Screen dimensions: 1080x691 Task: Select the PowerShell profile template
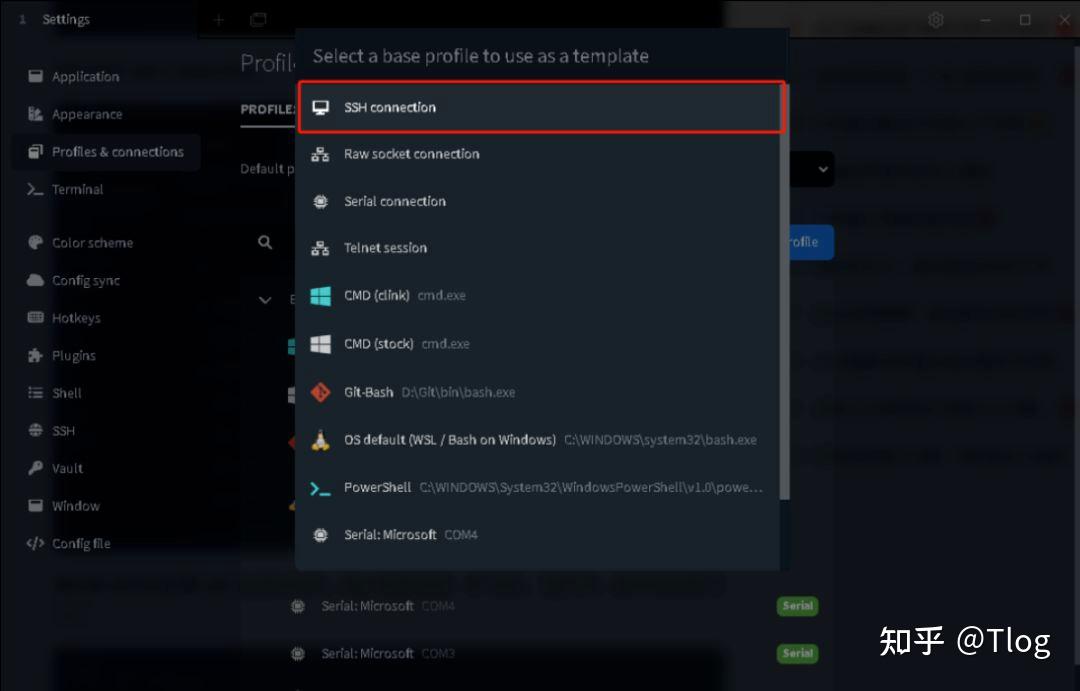[x=539, y=488]
